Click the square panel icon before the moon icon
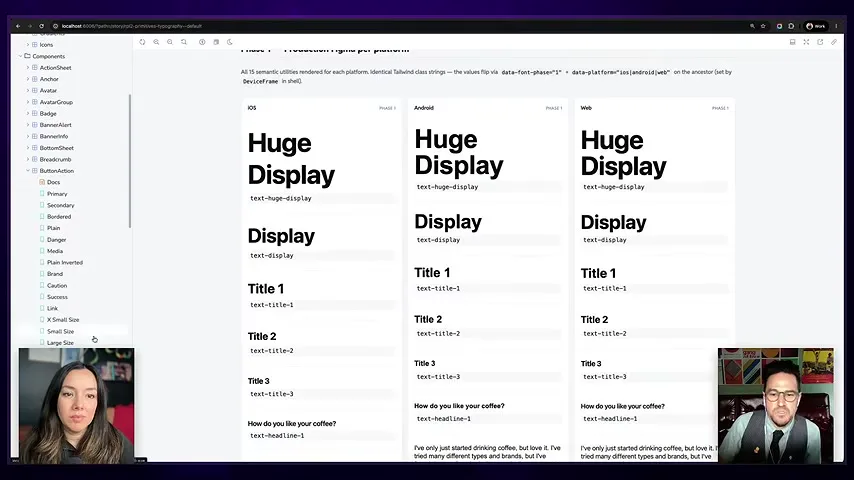The width and height of the screenshot is (854, 480). point(216,42)
